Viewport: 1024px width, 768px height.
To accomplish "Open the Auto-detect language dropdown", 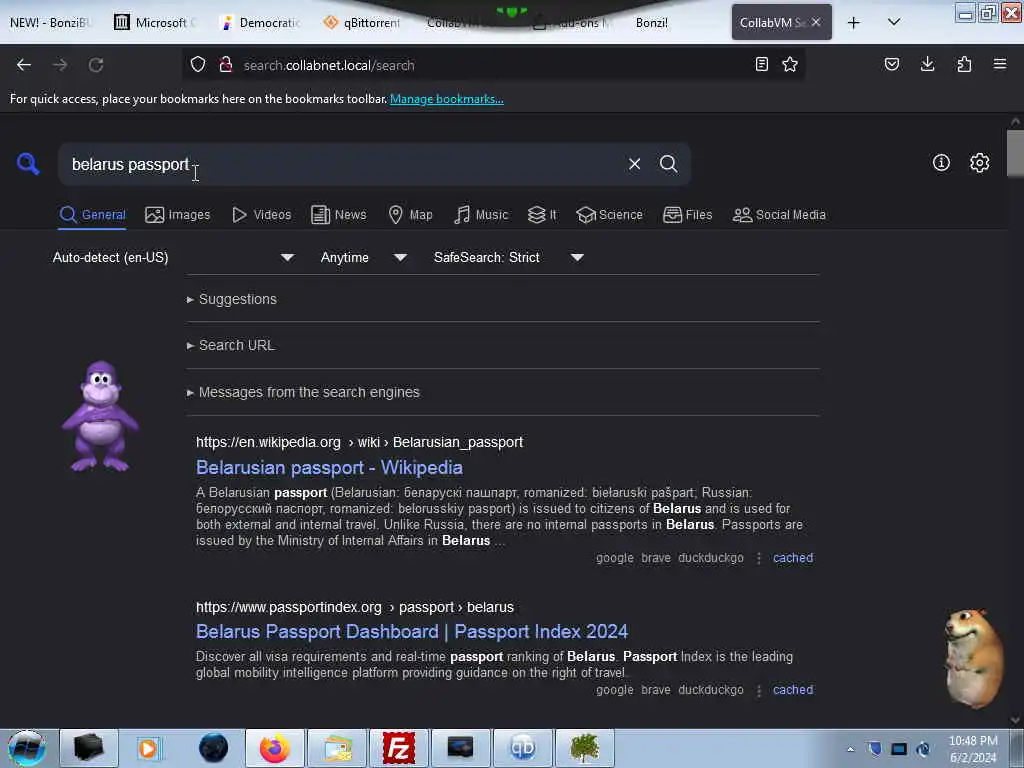I will [x=173, y=257].
